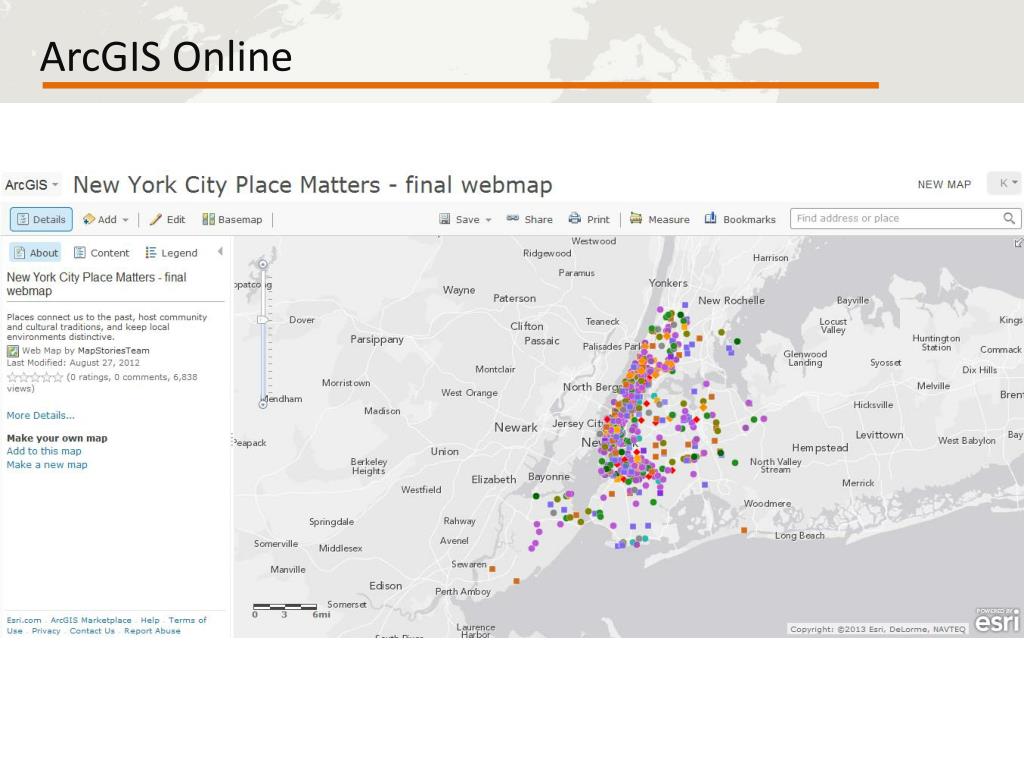Viewport: 1024px width, 768px height.
Task: Click the Newark label on map
Action: [516, 428]
